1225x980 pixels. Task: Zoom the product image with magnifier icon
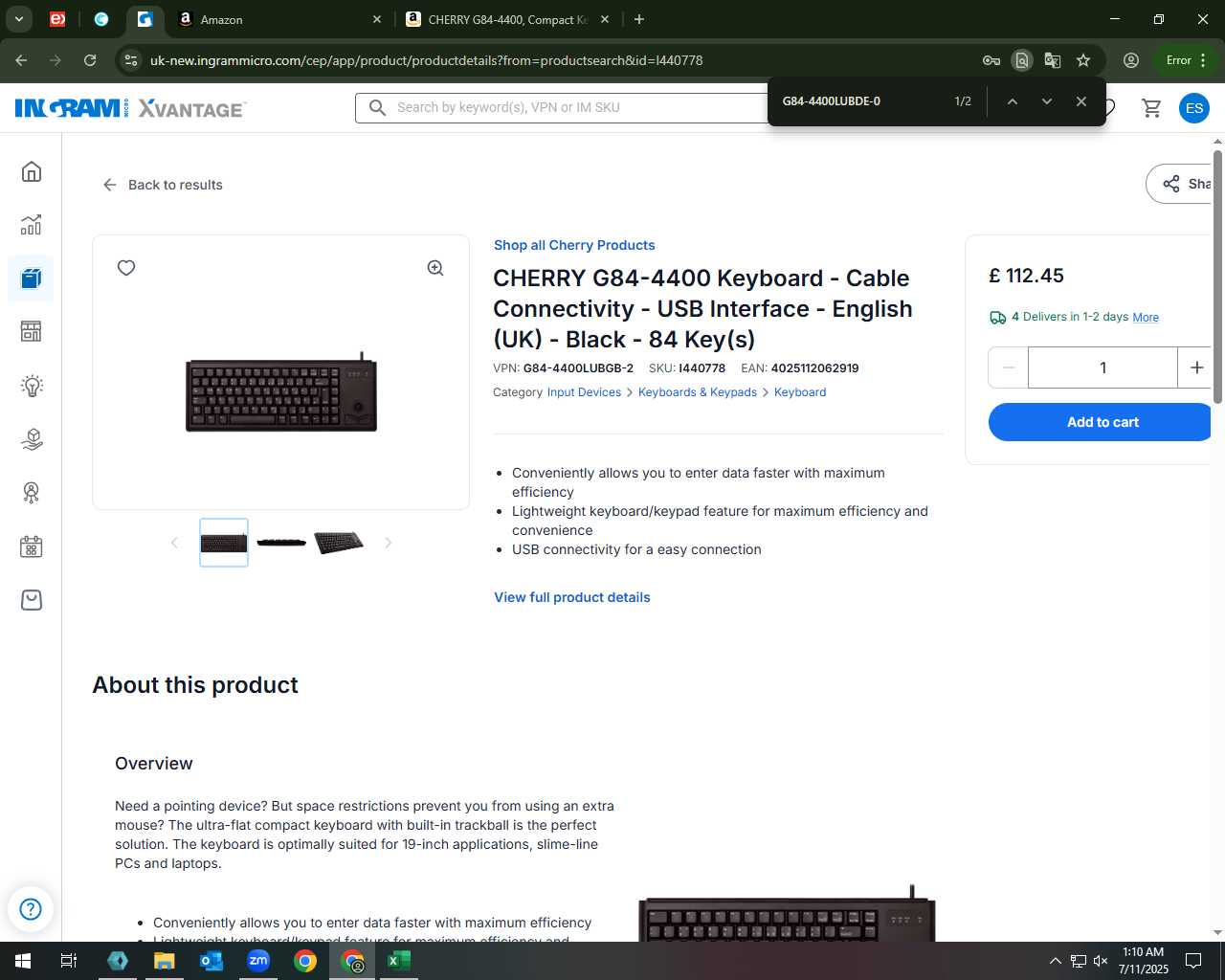pos(435,268)
